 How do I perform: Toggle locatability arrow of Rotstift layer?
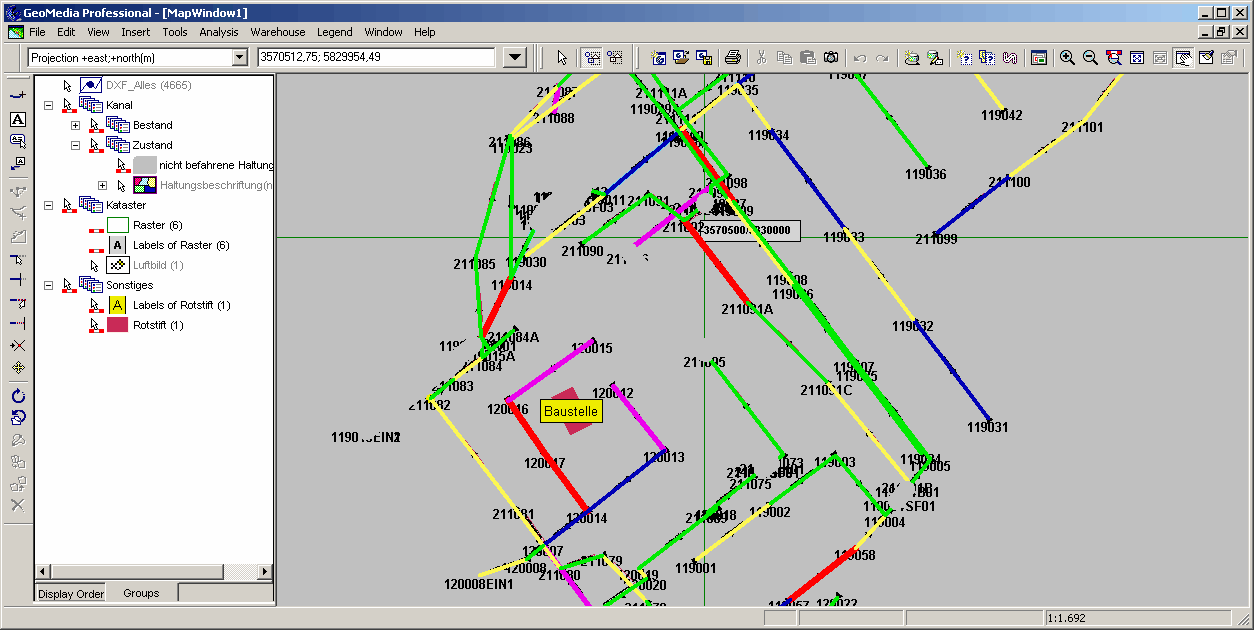pos(95,325)
